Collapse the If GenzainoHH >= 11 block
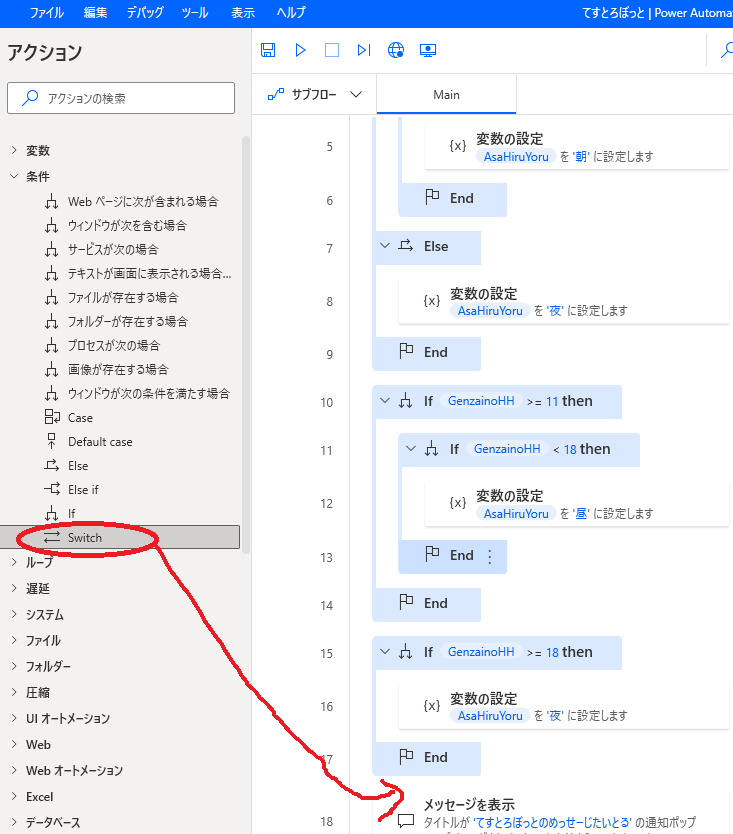Screen dimensions: 733x834 (x=385, y=402)
